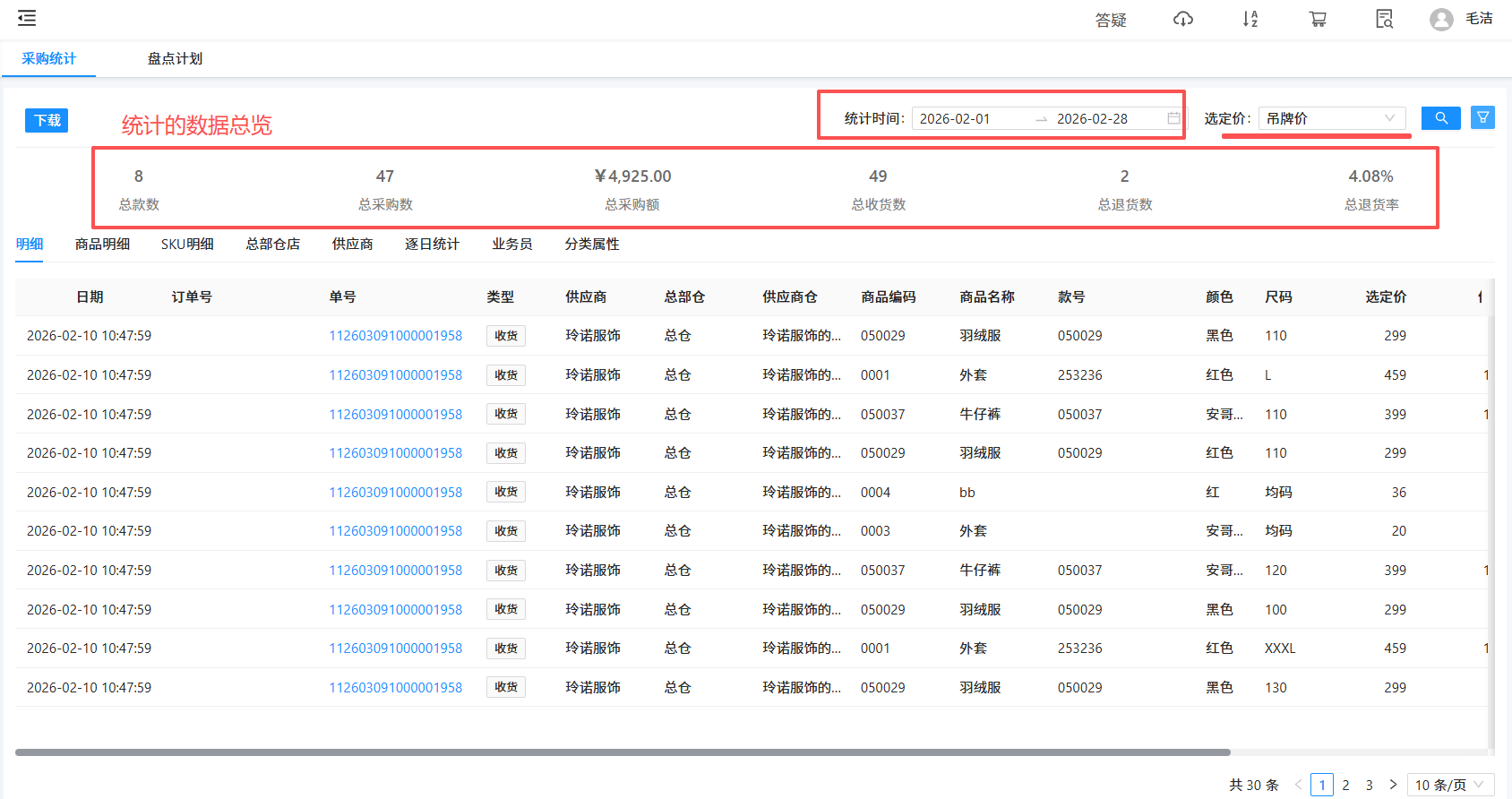Select the SKU明细 sub-tab

pos(187,244)
